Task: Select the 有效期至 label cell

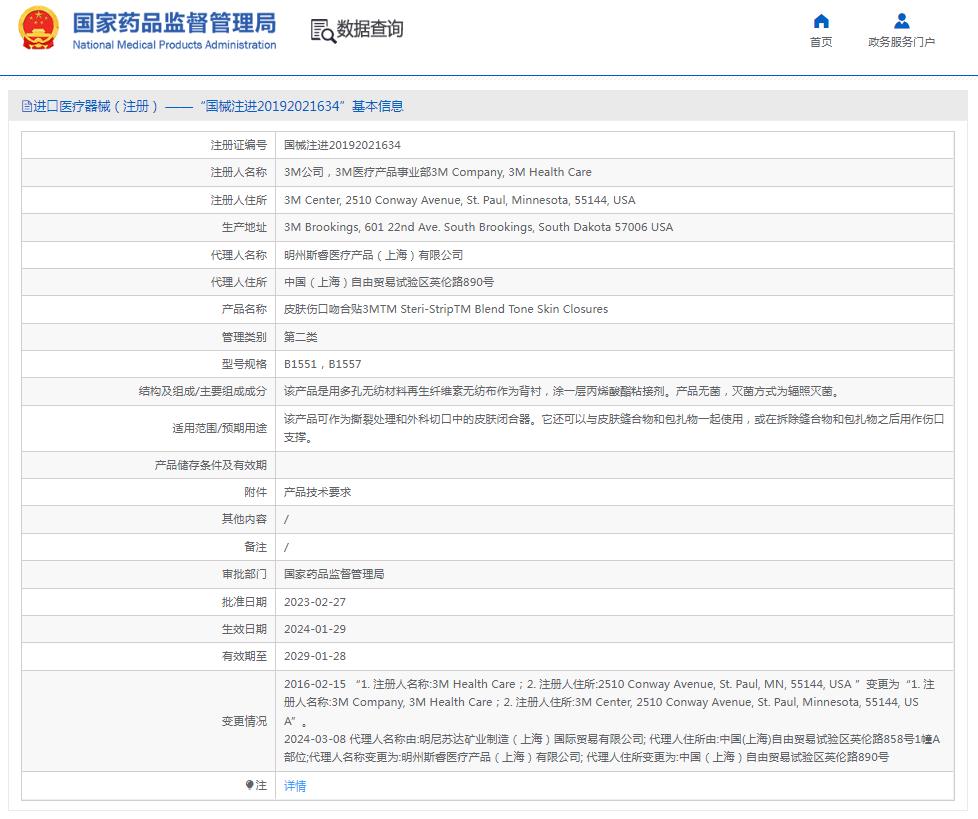Action: (148, 656)
